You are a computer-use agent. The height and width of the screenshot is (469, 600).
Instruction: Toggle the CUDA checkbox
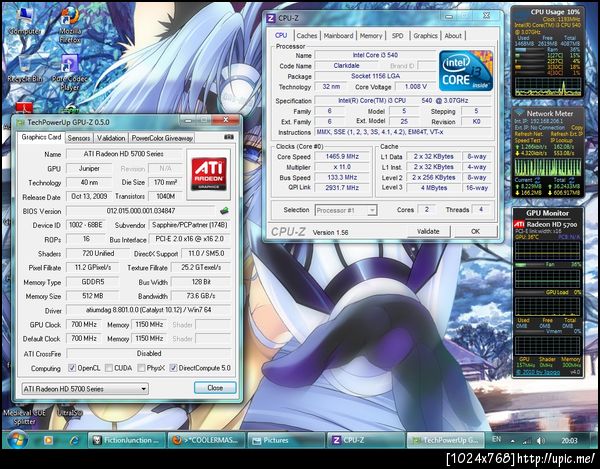click(x=109, y=368)
